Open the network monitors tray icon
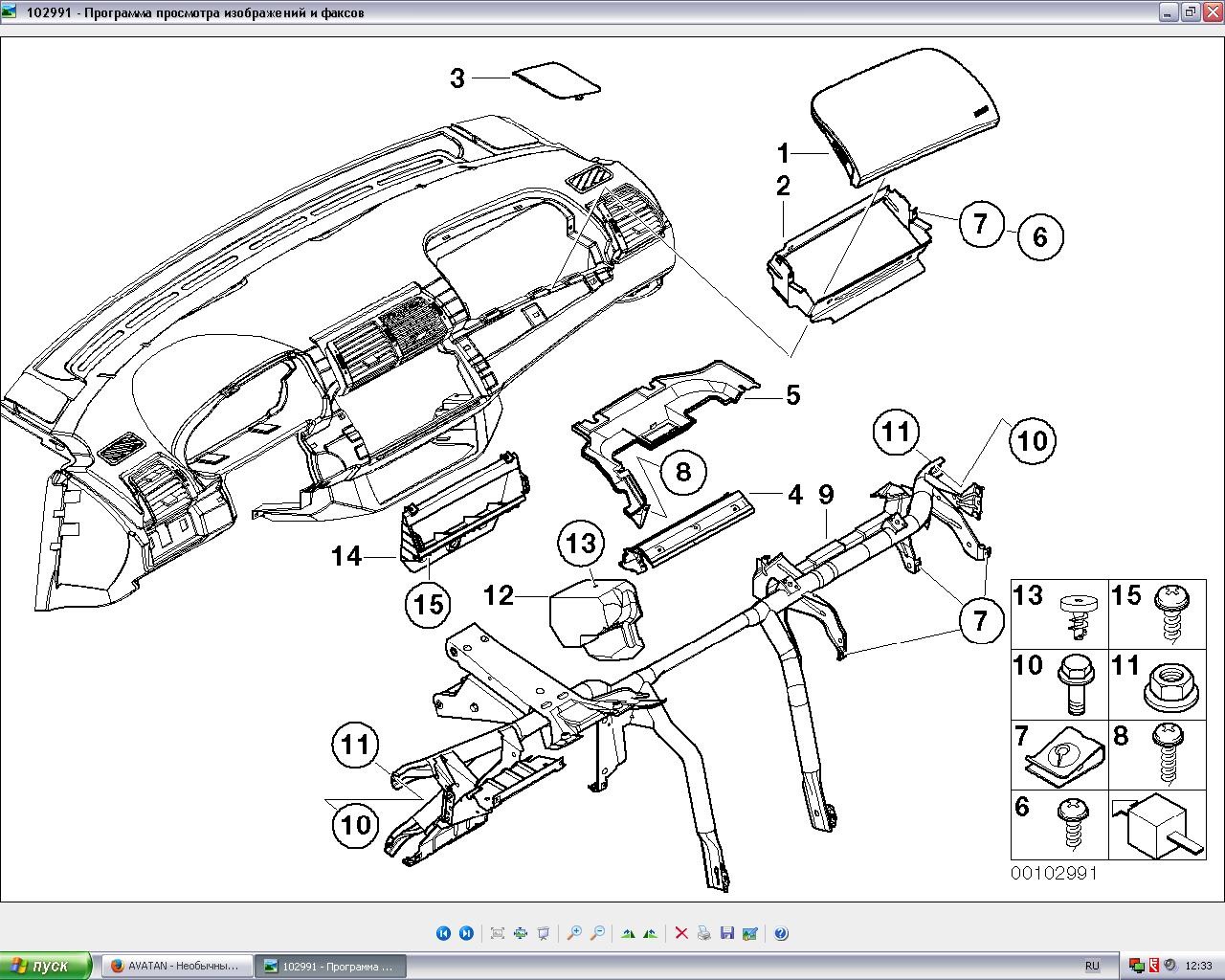 pyautogui.click(x=1137, y=967)
